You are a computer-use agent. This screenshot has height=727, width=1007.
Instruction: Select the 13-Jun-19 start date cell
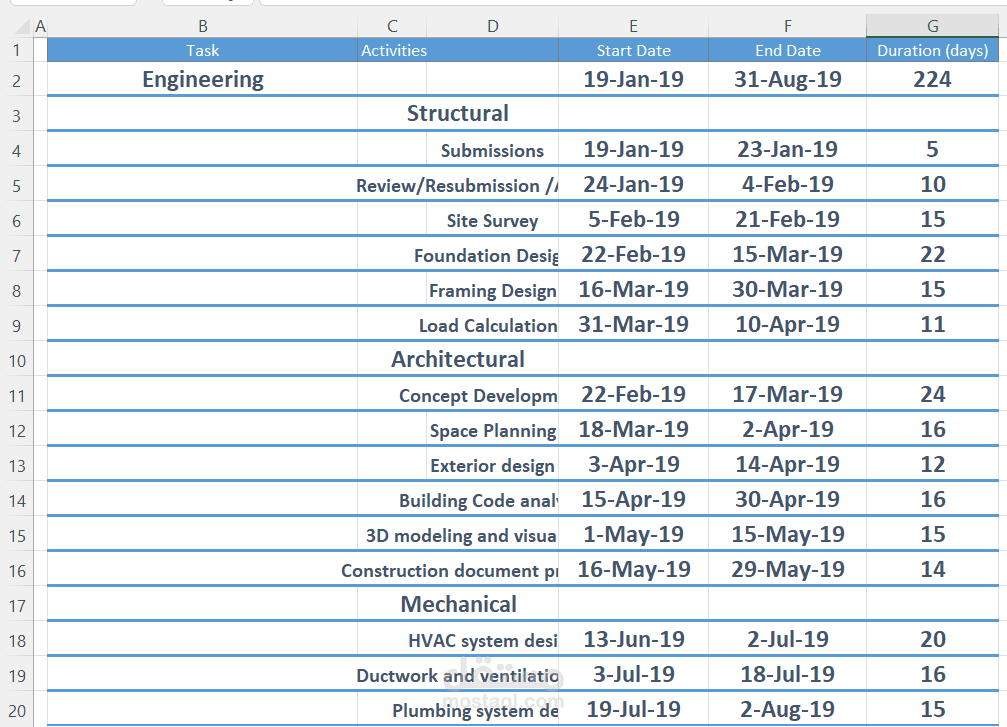[x=633, y=639]
